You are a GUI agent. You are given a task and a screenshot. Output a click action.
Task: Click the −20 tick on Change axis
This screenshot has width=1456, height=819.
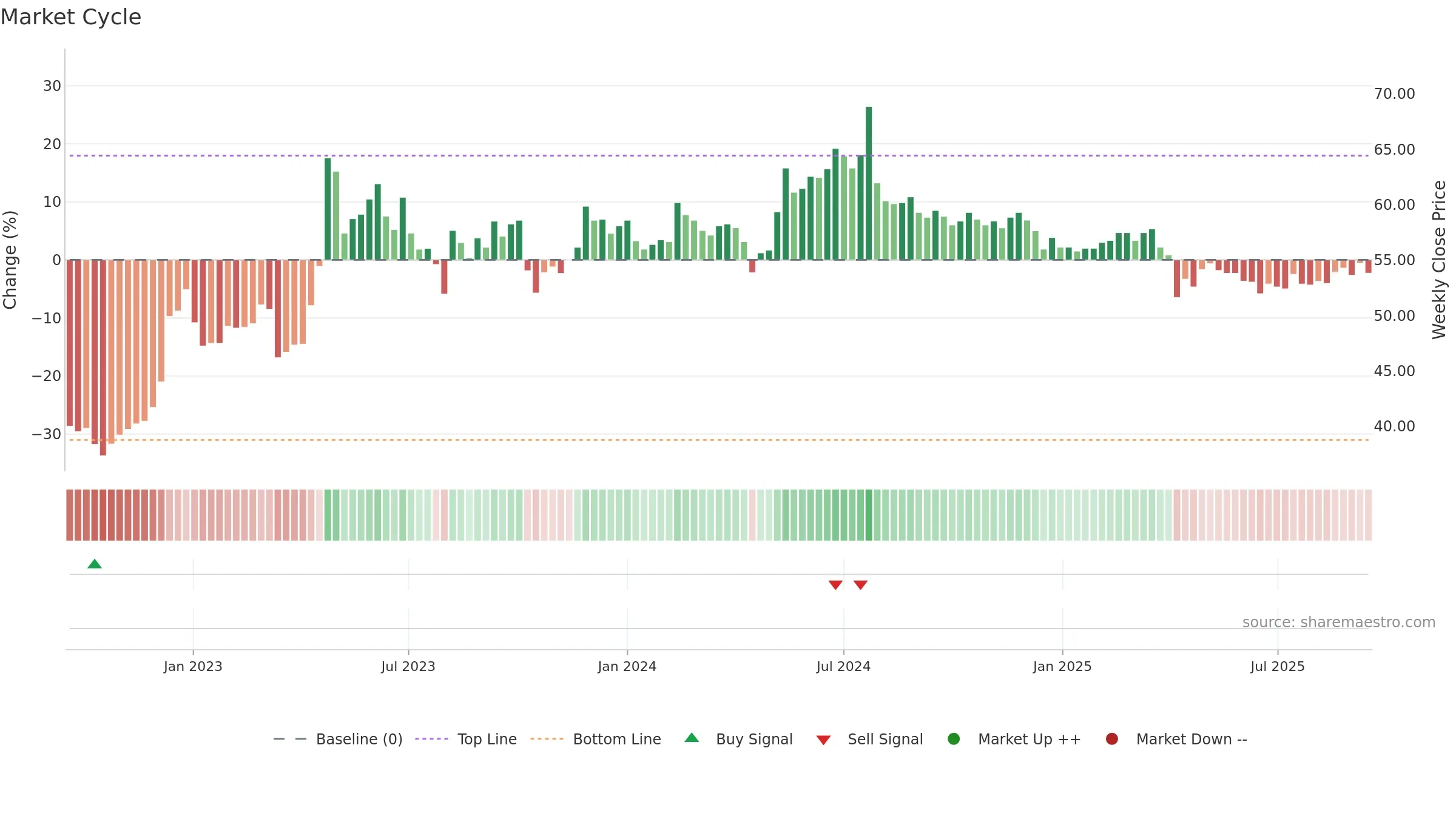[47, 376]
